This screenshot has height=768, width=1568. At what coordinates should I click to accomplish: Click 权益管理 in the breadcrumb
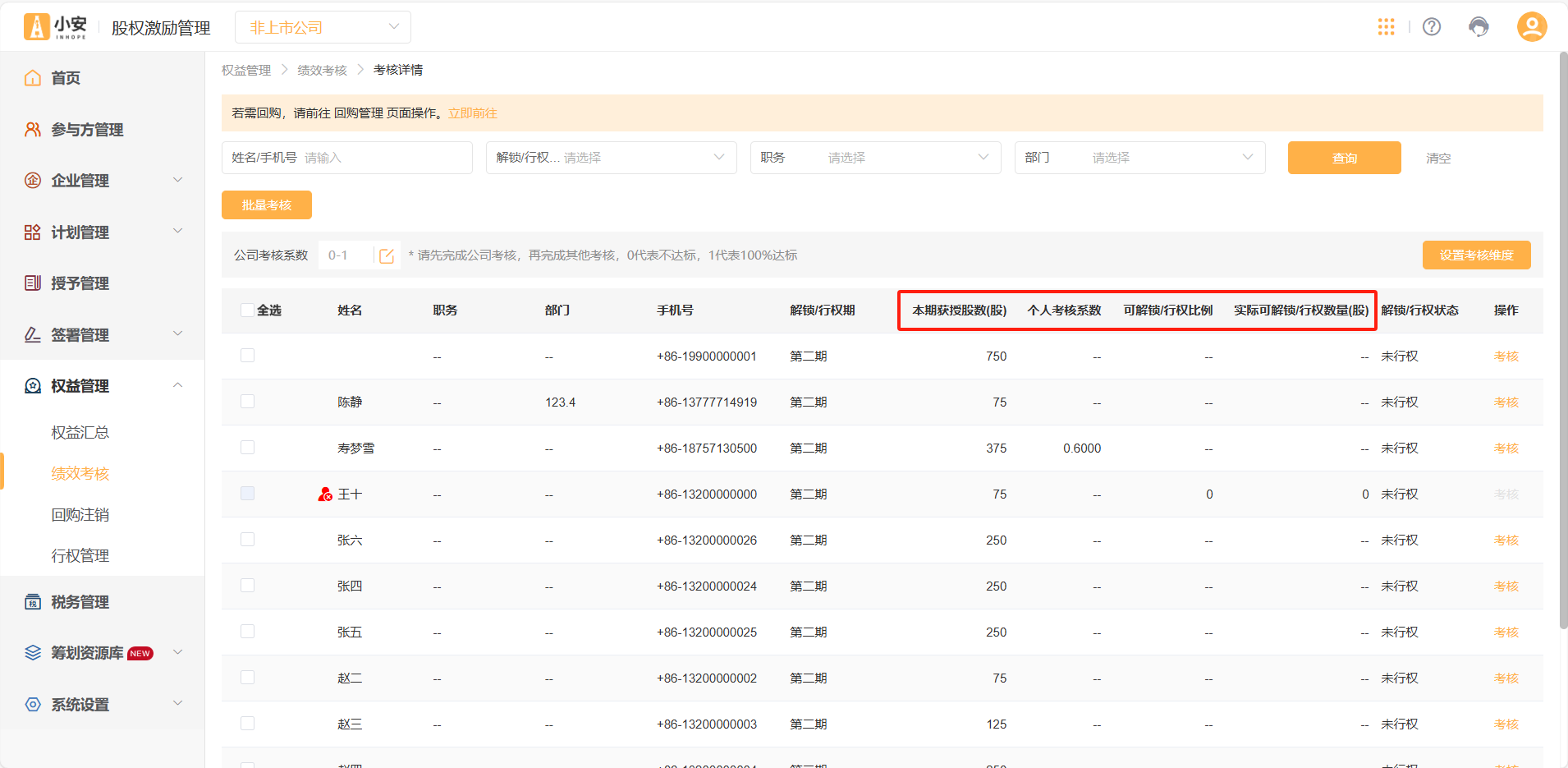[246, 71]
